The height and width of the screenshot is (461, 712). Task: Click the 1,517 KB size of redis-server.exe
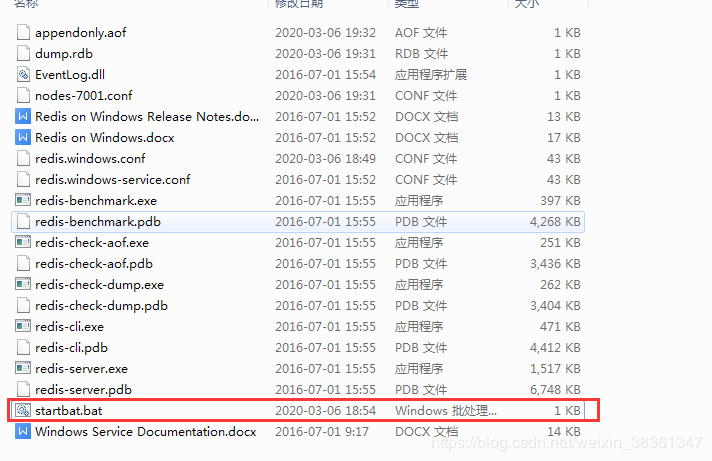pos(555,369)
